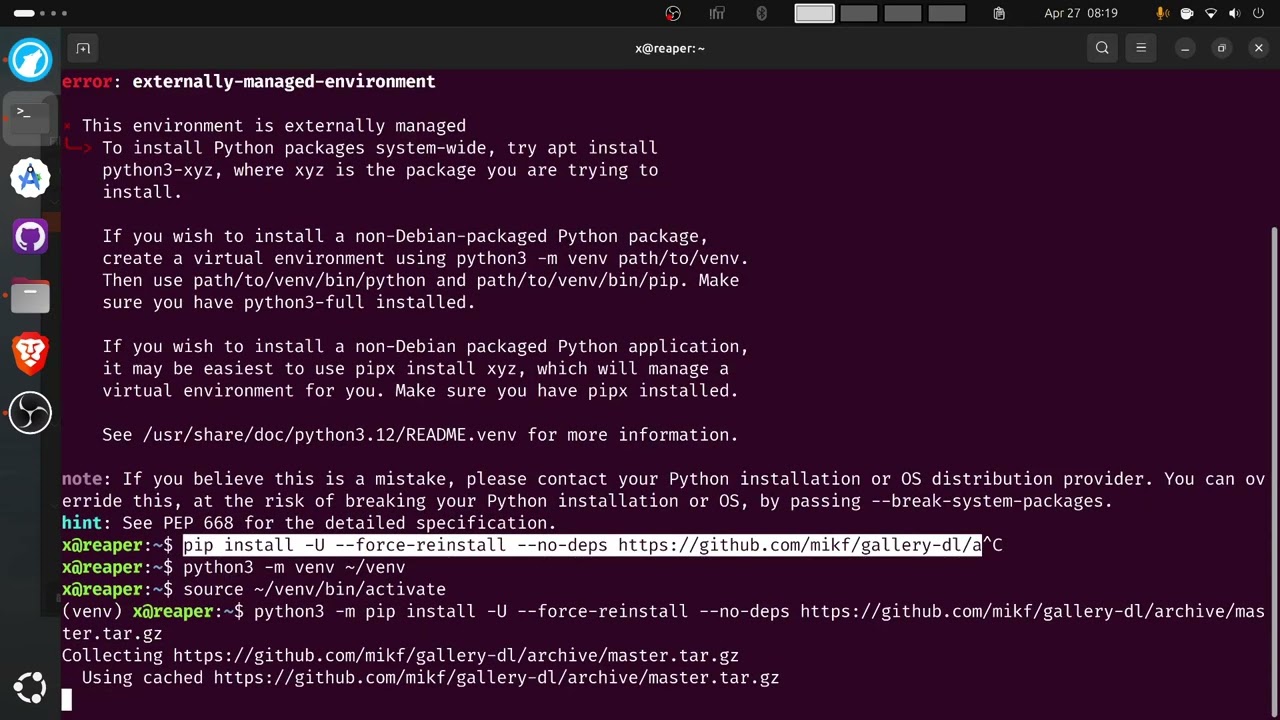Screen dimensions: 1280x720
Task: Open OBS Studio from the dock
Action: click(x=30, y=413)
